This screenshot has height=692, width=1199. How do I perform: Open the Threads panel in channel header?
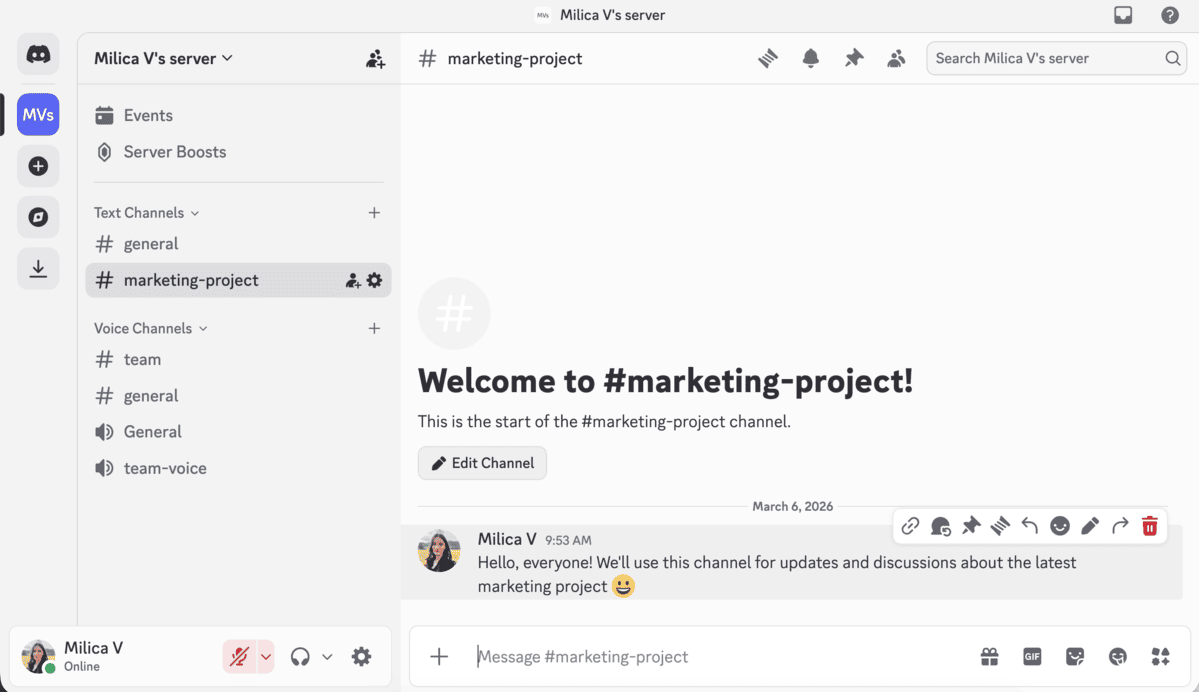pyautogui.click(x=768, y=59)
